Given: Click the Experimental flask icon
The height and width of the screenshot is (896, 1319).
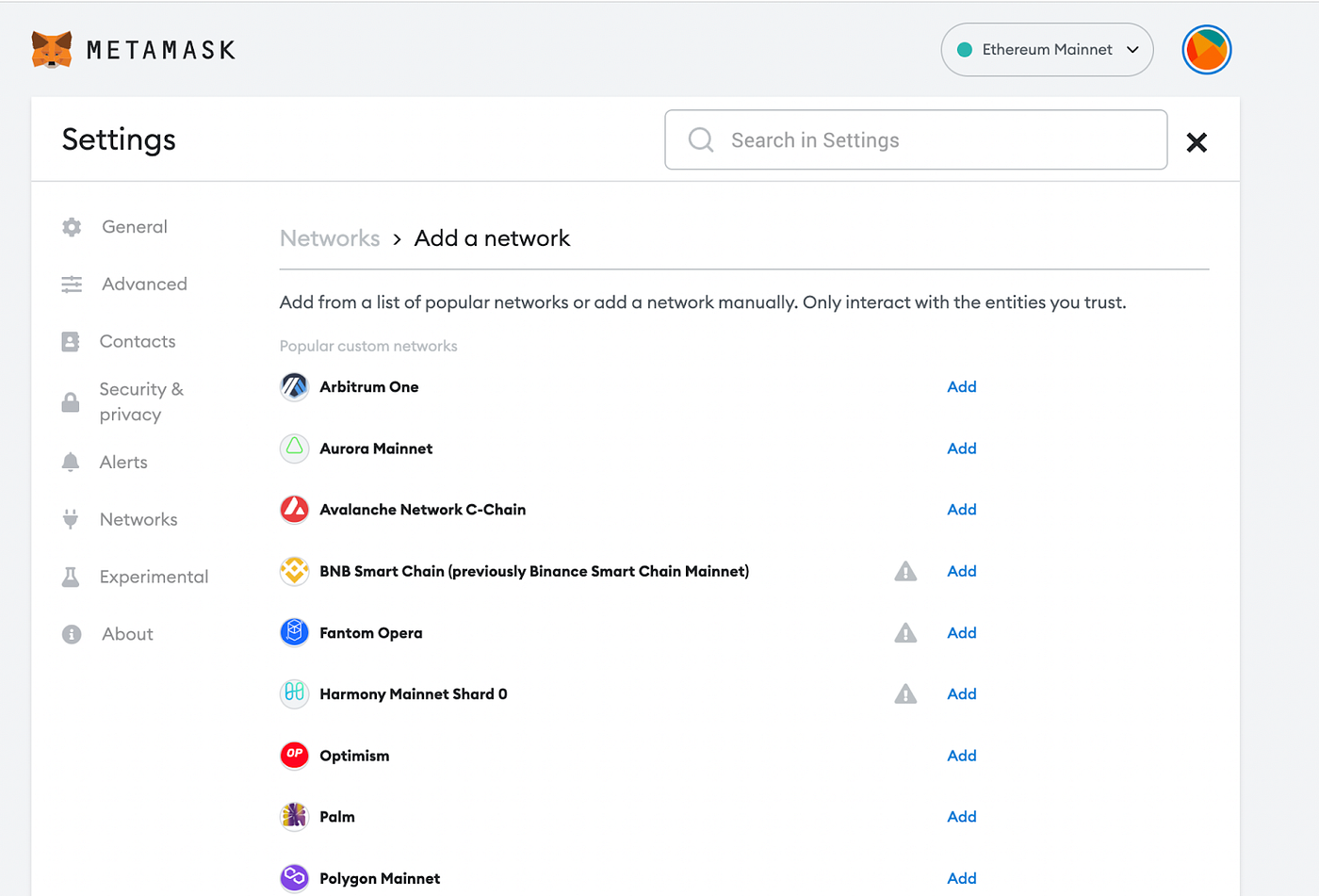Looking at the screenshot, I should click(71, 578).
